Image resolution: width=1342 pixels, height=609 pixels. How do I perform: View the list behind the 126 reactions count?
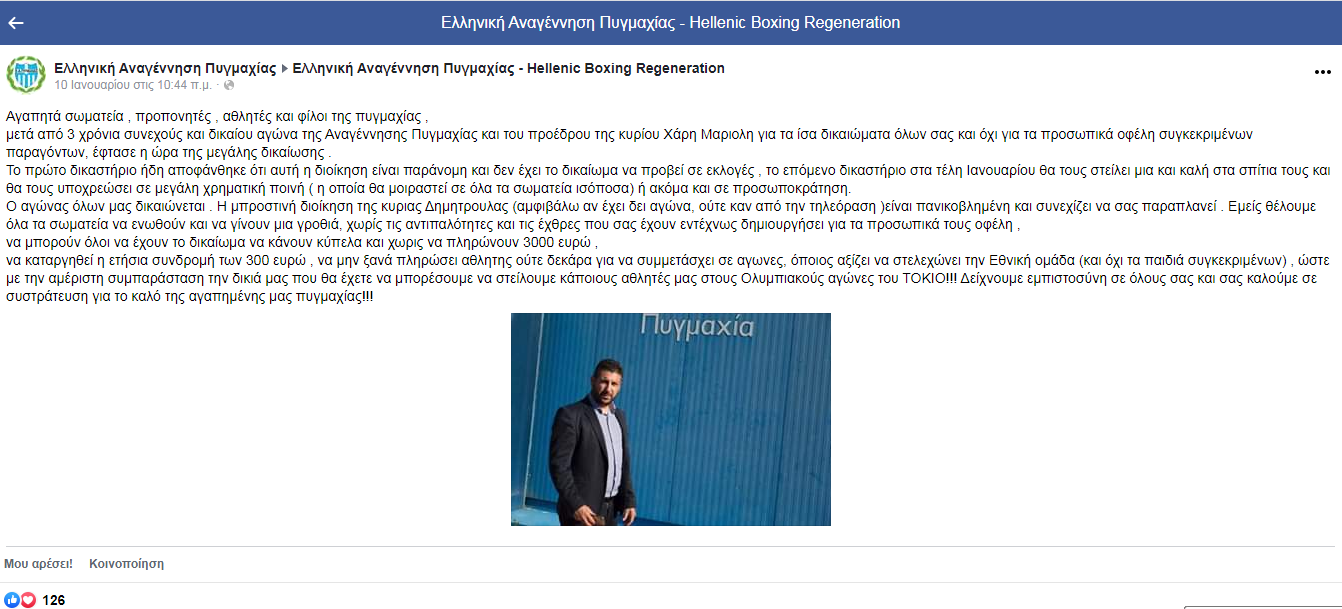(x=54, y=600)
